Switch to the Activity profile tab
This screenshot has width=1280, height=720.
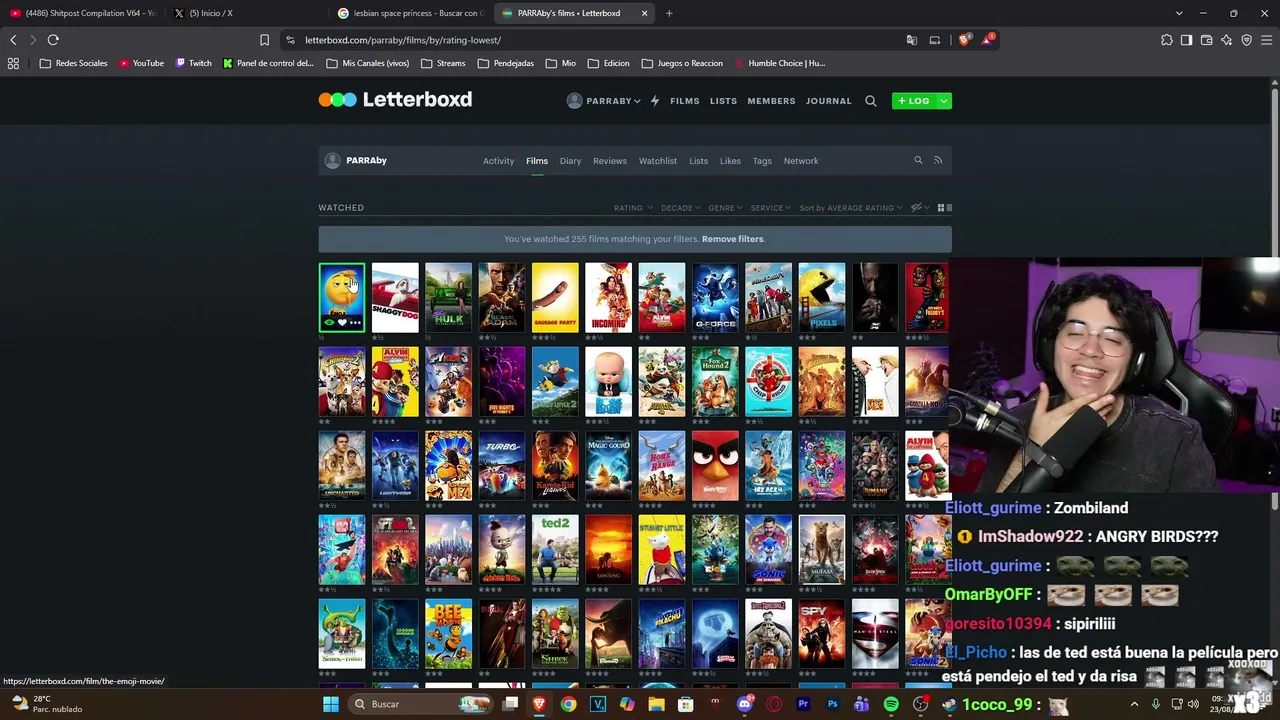pyautogui.click(x=498, y=161)
